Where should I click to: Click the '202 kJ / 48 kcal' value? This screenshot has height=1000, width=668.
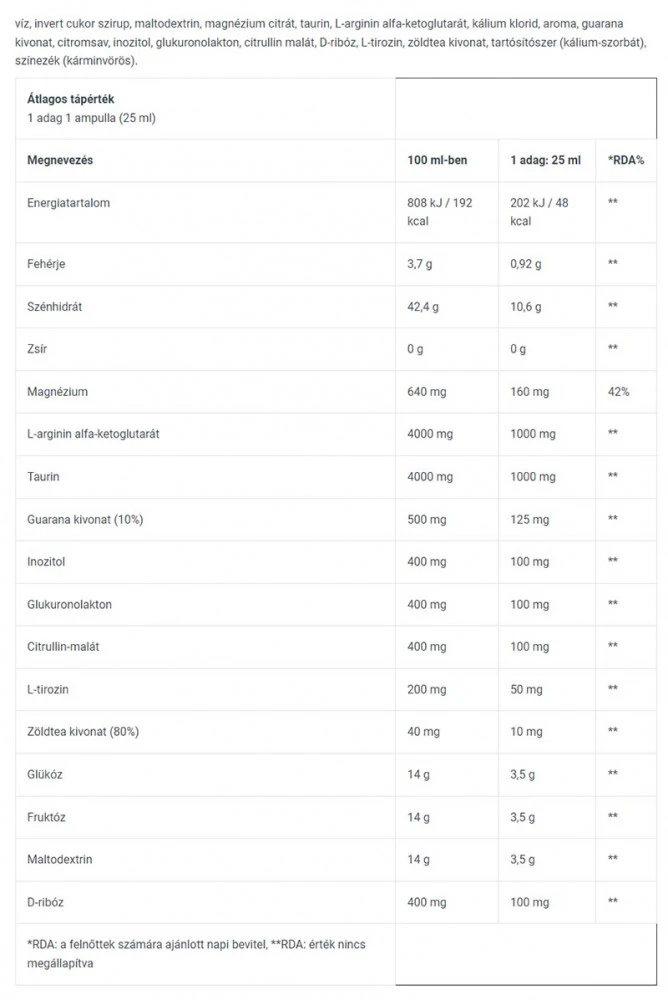coord(541,211)
